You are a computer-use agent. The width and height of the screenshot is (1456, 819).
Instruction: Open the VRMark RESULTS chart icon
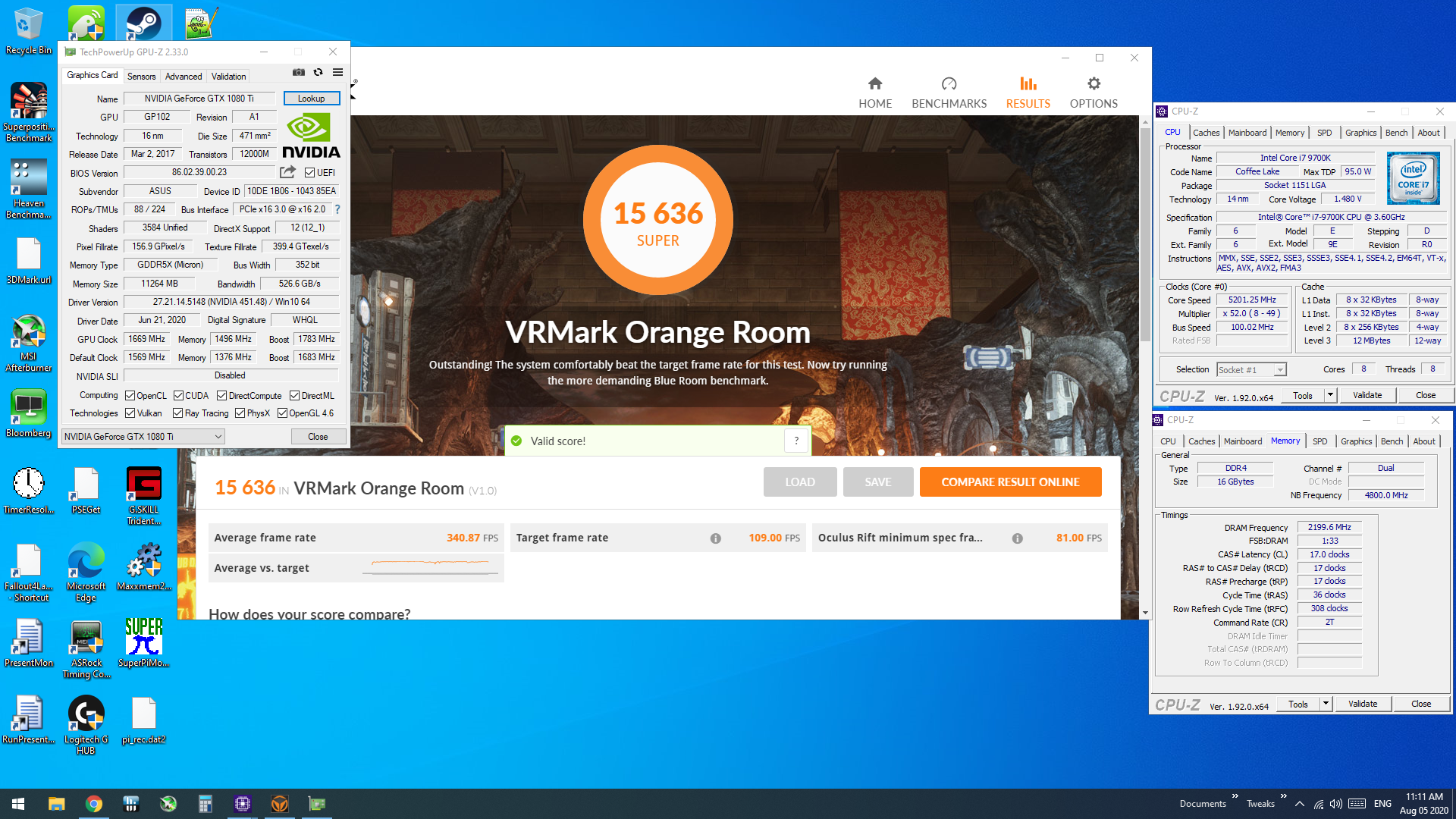1028,83
